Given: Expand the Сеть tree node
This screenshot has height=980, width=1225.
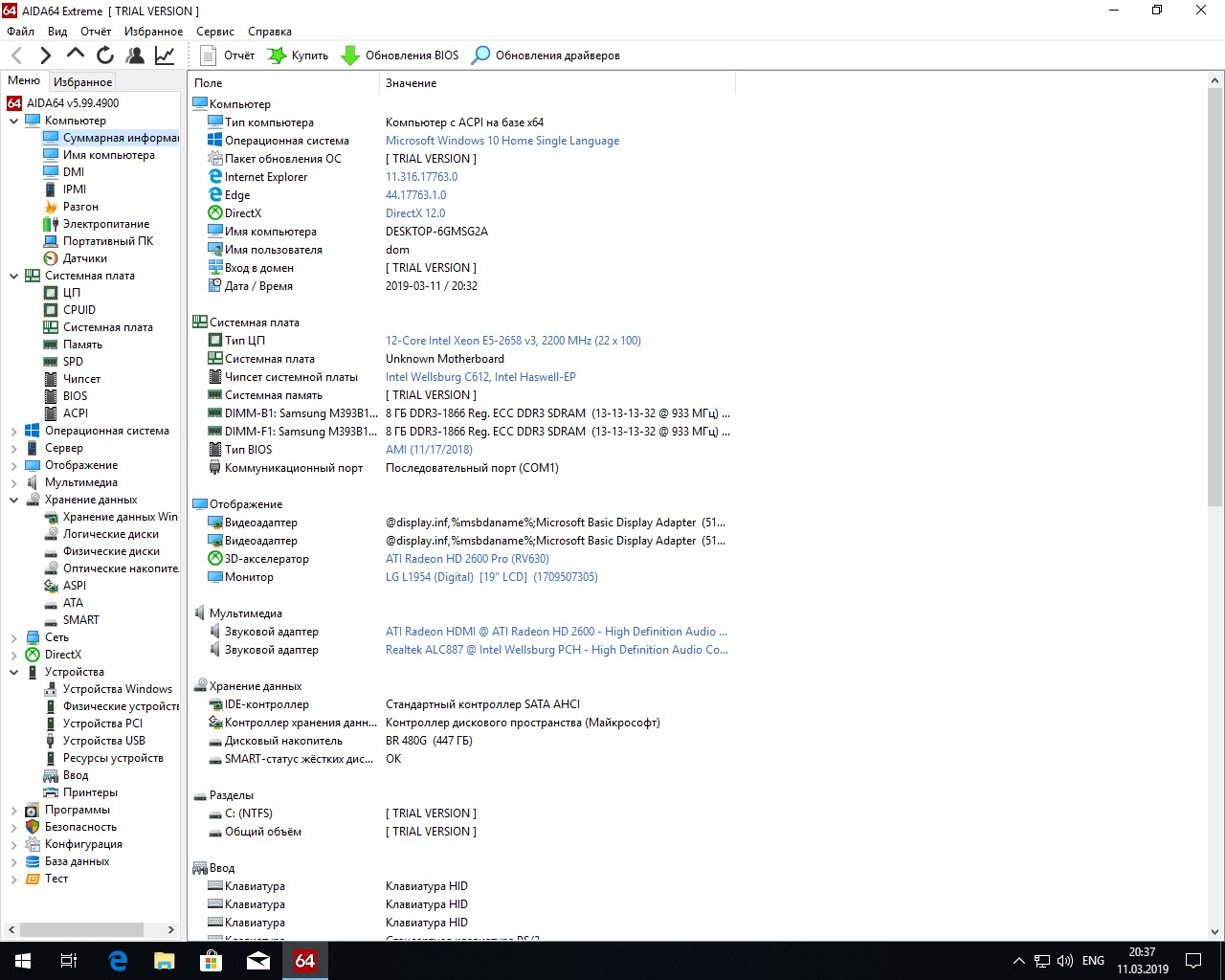Looking at the screenshot, I should [x=13, y=637].
